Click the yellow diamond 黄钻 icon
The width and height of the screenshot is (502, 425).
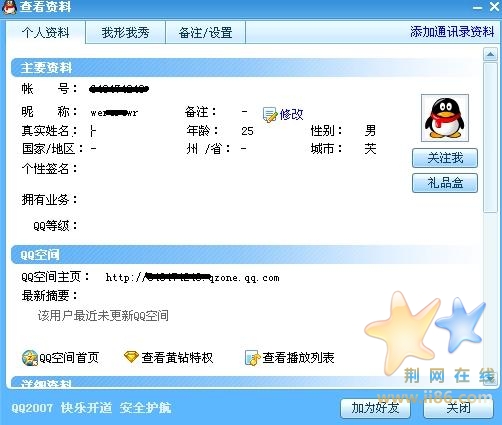(131, 357)
